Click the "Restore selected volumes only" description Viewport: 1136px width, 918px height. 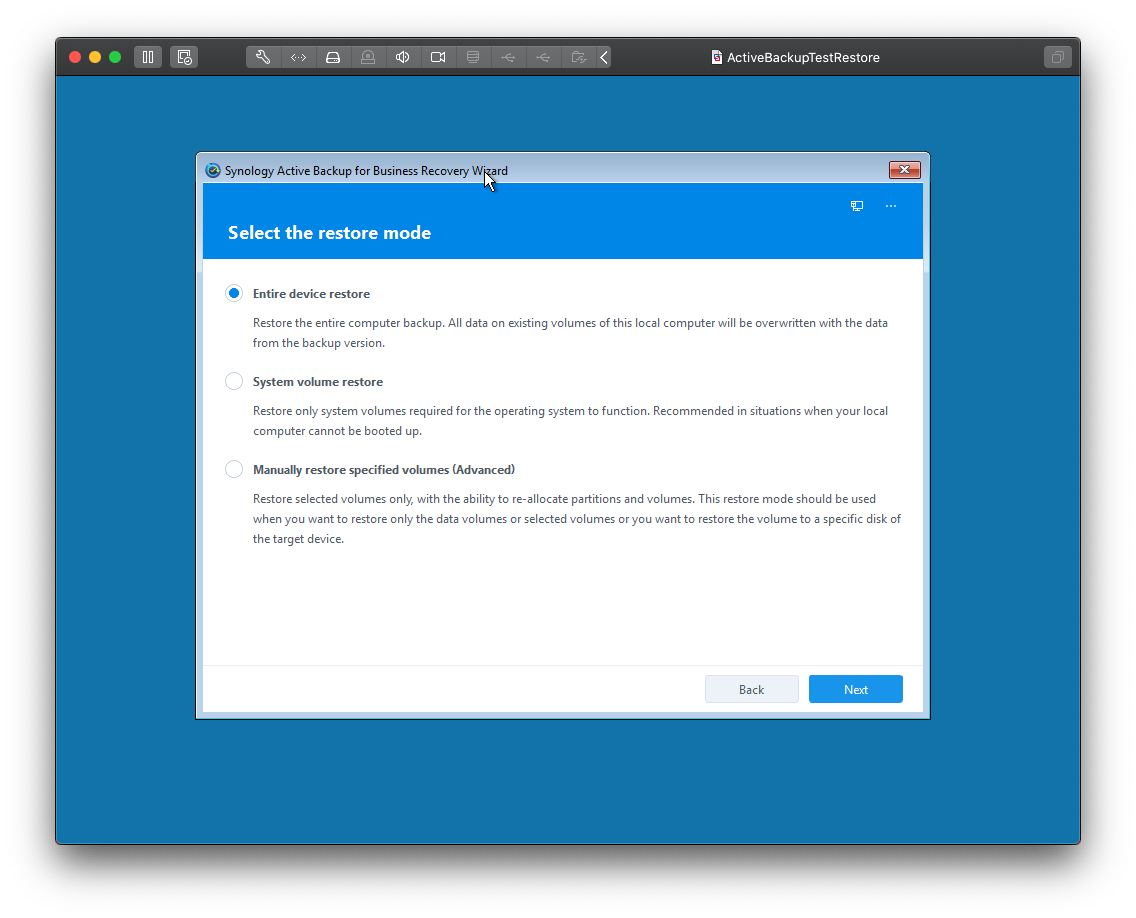tap(577, 519)
